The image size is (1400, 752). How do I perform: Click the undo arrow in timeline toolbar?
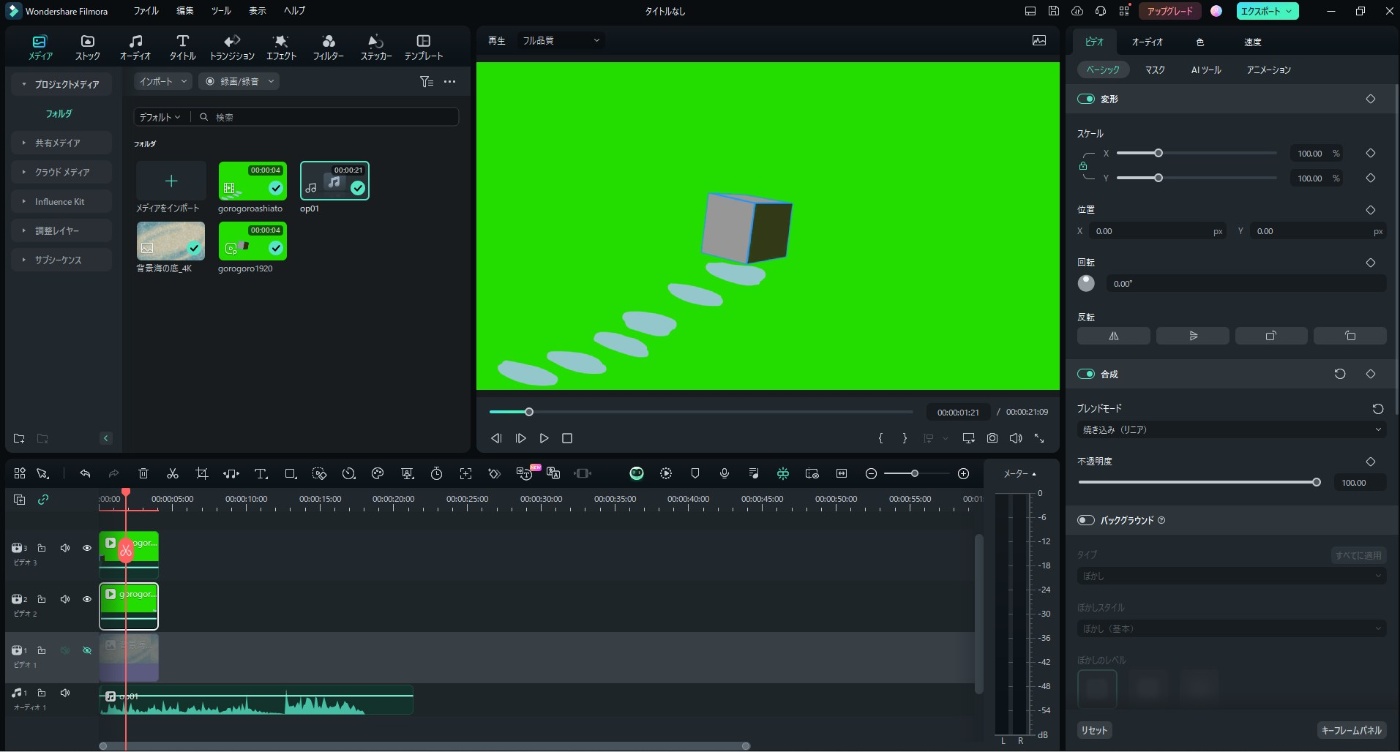pyautogui.click(x=85, y=474)
